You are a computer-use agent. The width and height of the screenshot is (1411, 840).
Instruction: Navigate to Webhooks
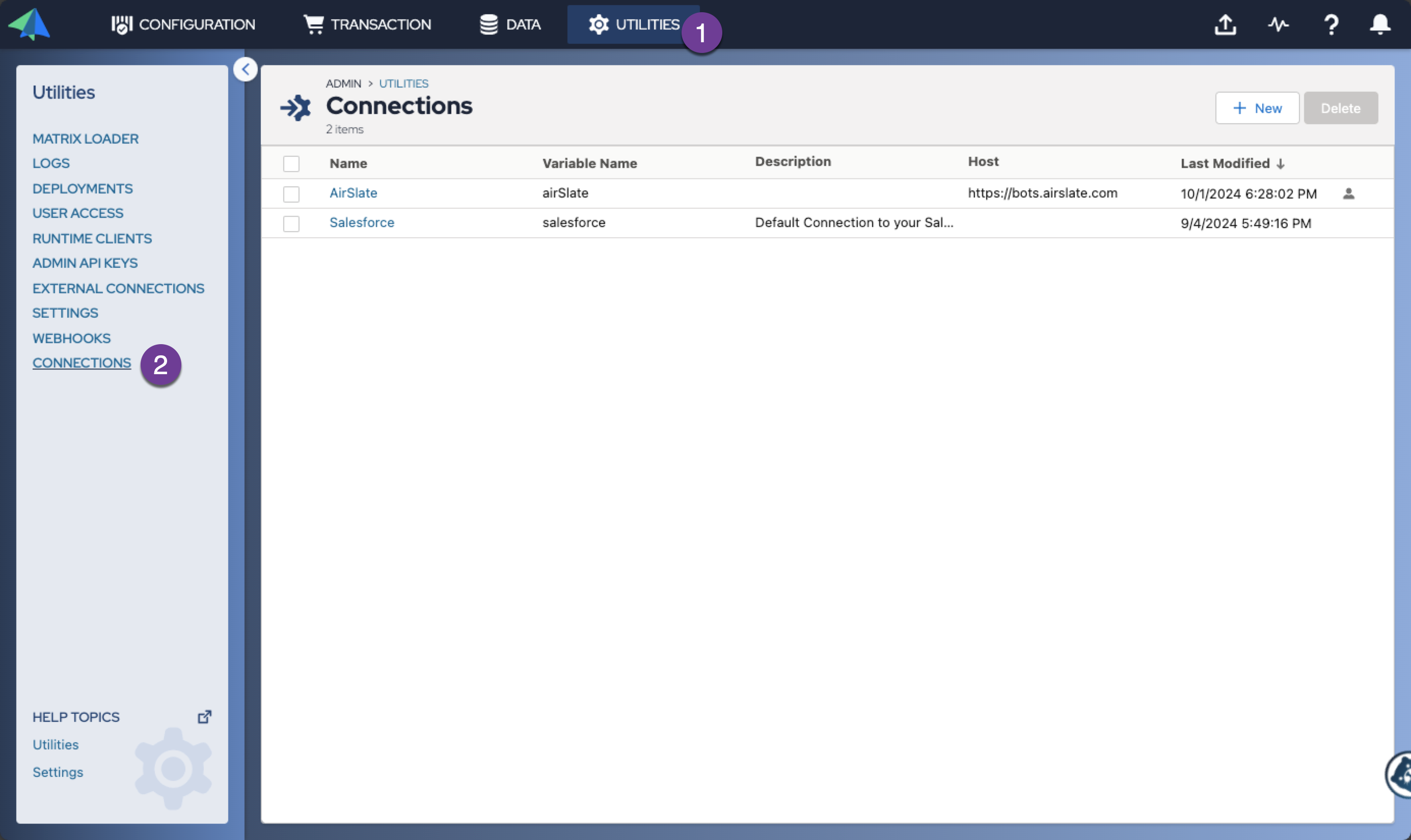tap(71, 338)
